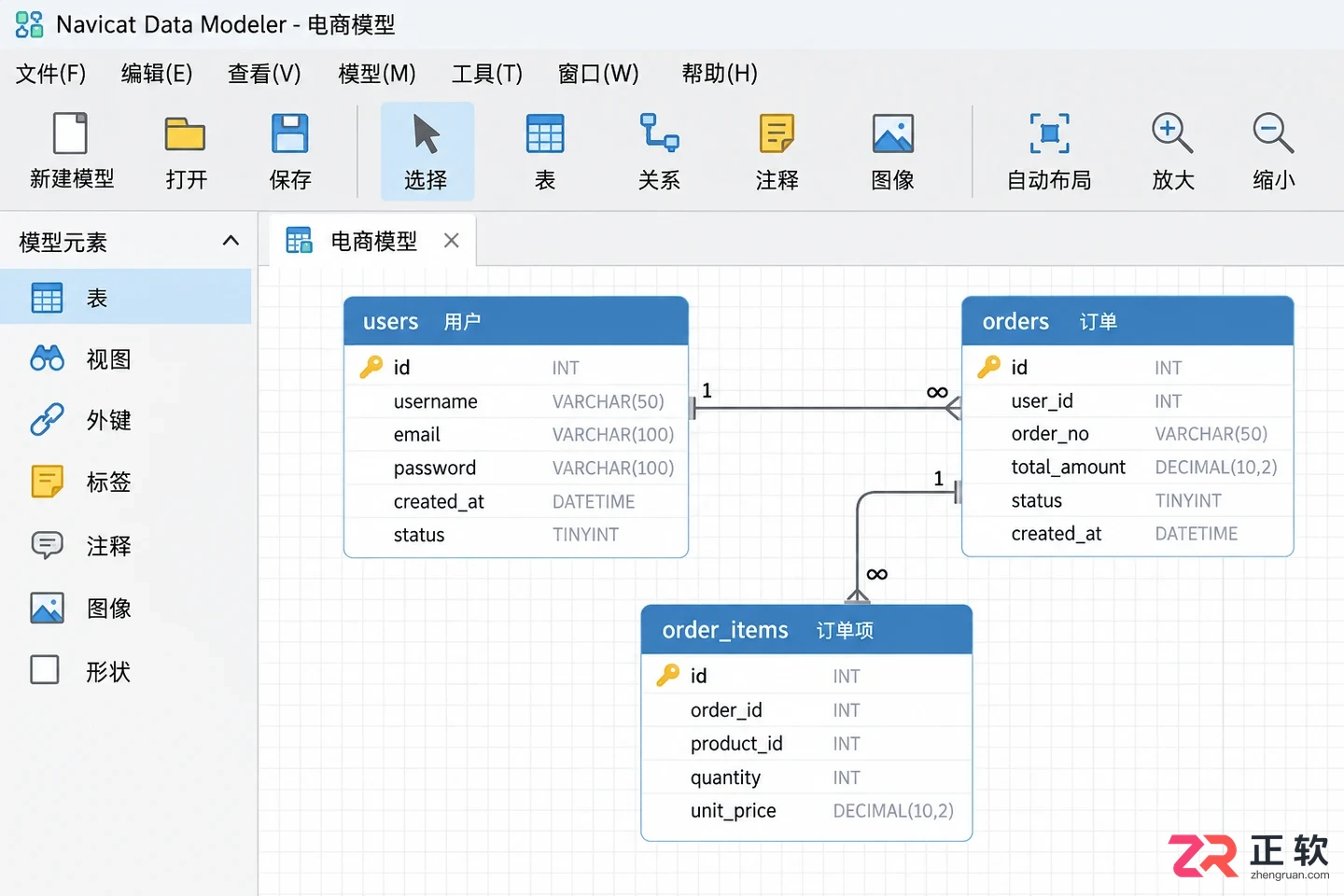Run 自动布局 auto layout
The image size is (1344, 896).
1049,151
